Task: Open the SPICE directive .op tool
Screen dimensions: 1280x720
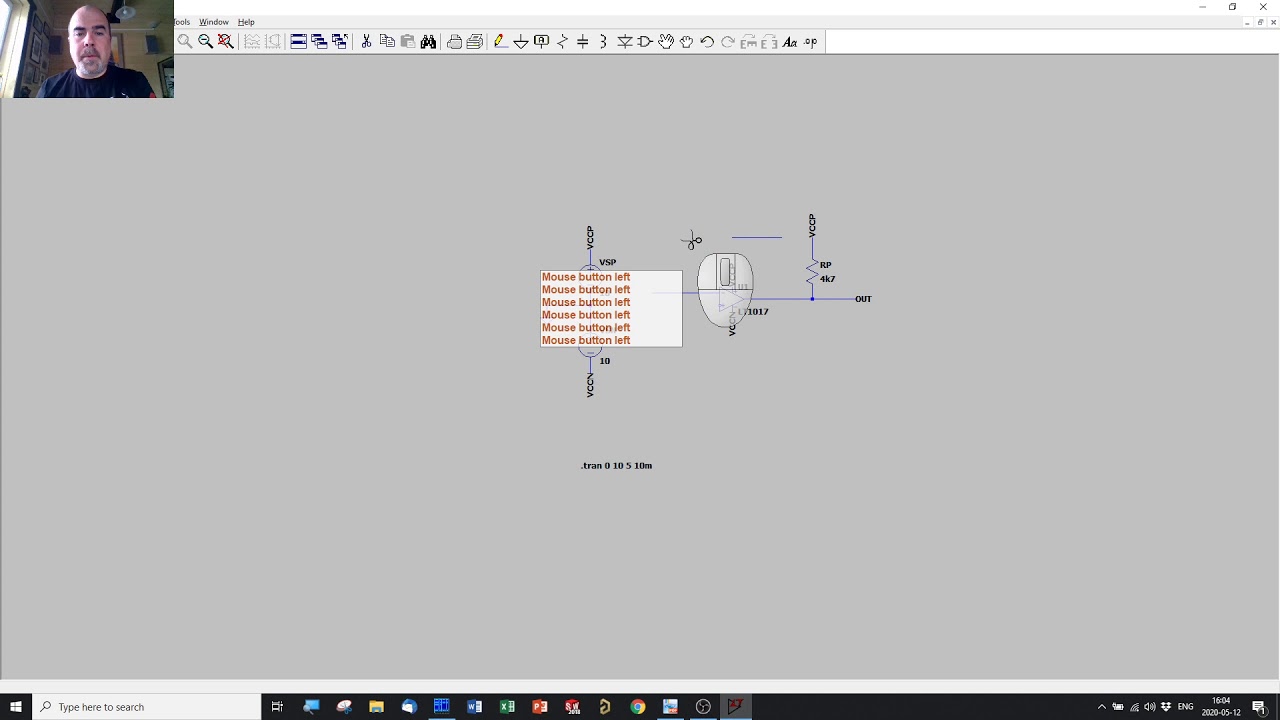Action: [811, 42]
